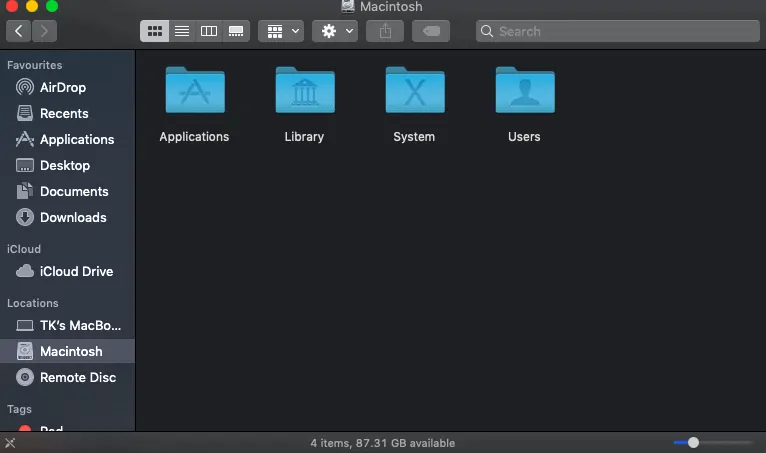
Task: Click the laptop icon beside TK's MacBook
Action: 25,325
